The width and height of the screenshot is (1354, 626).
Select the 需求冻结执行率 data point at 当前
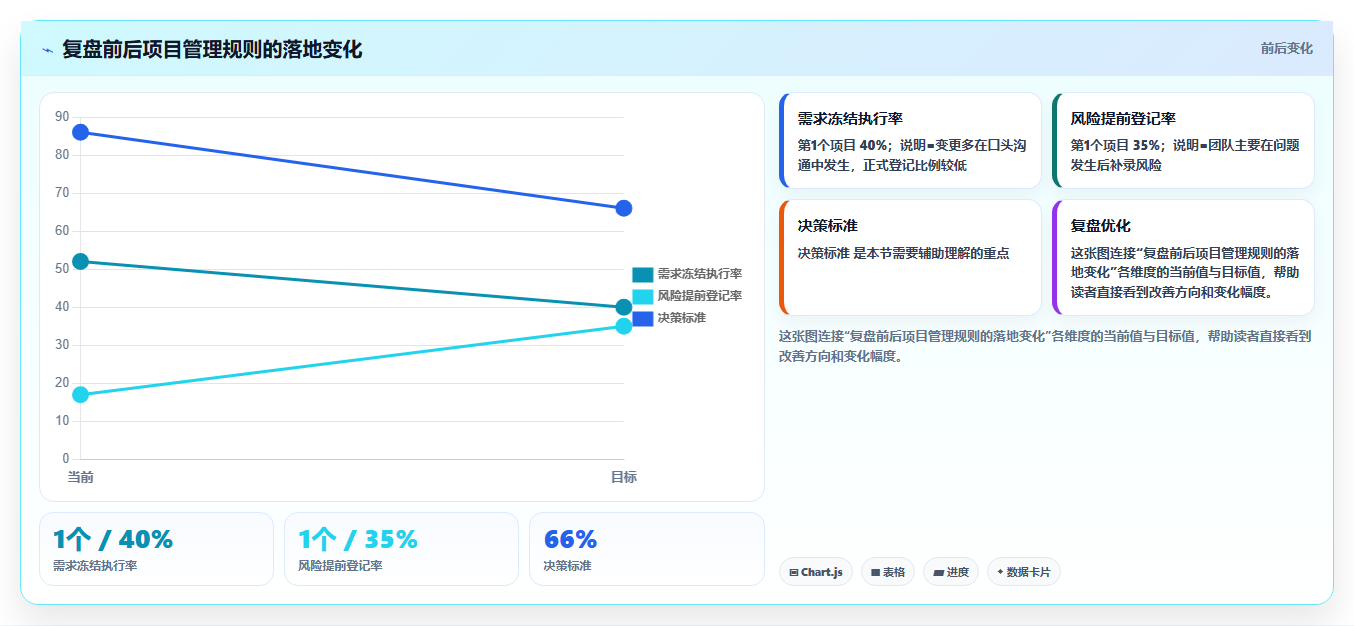81,261
